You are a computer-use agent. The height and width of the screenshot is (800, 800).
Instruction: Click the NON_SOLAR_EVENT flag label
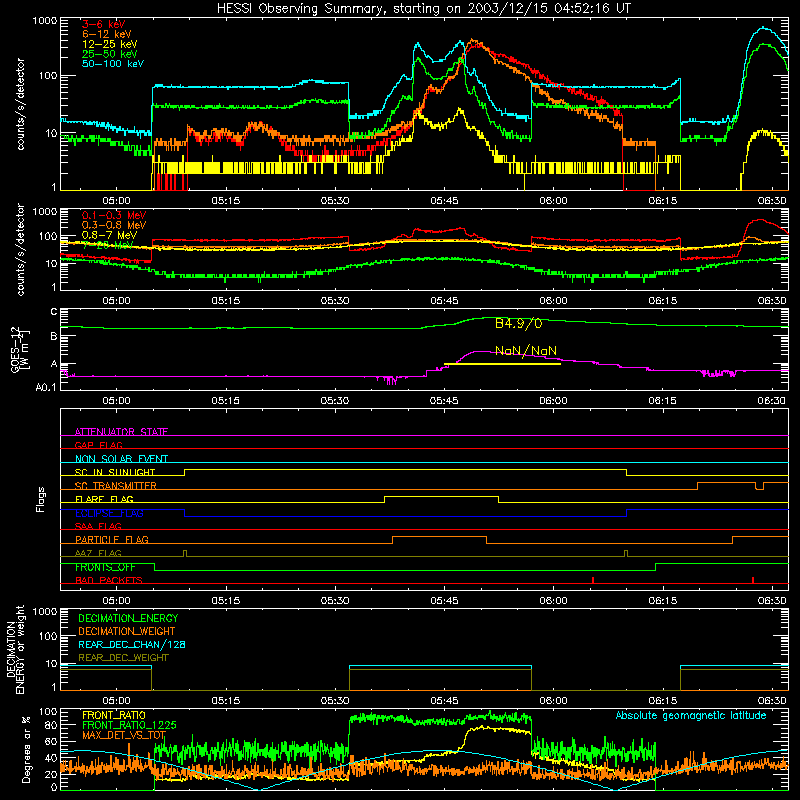(121, 459)
